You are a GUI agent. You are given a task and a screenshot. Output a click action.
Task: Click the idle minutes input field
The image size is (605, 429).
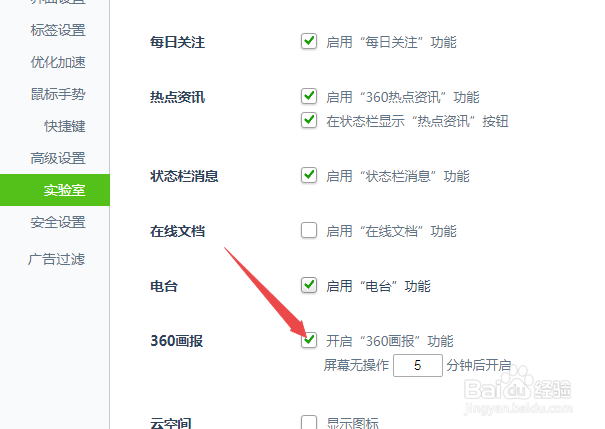(417, 365)
